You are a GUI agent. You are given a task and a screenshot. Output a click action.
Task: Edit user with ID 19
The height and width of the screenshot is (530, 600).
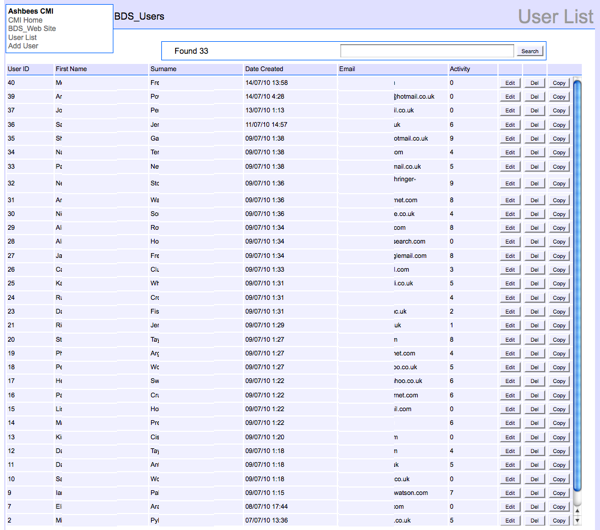[x=510, y=354]
